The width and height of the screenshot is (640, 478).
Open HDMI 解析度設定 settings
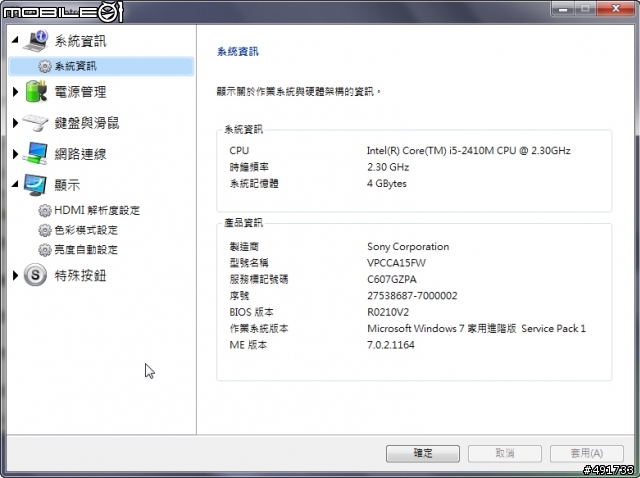(97, 210)
